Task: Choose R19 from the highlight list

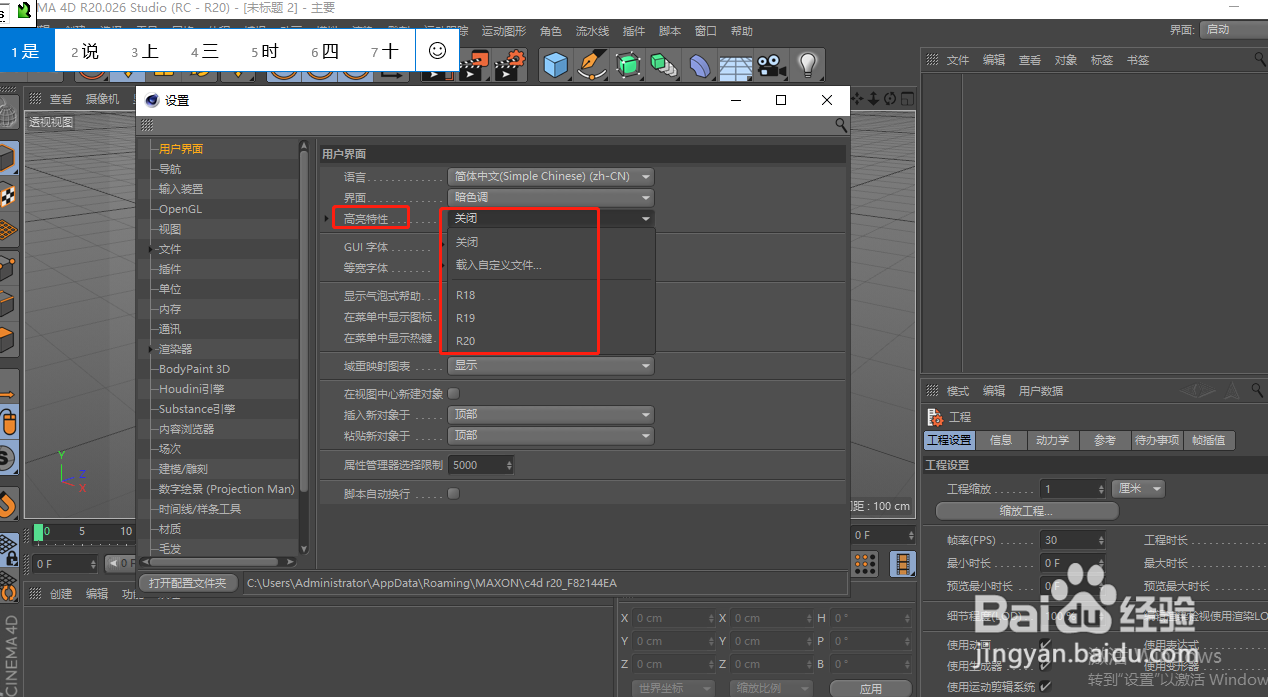Action: pyautogui.click(x=466, y=318)
